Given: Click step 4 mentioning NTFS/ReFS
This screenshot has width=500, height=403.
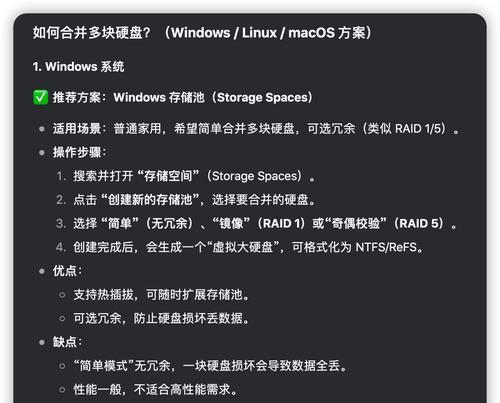Looking at the screenshot, I should (x=248, y=247).
